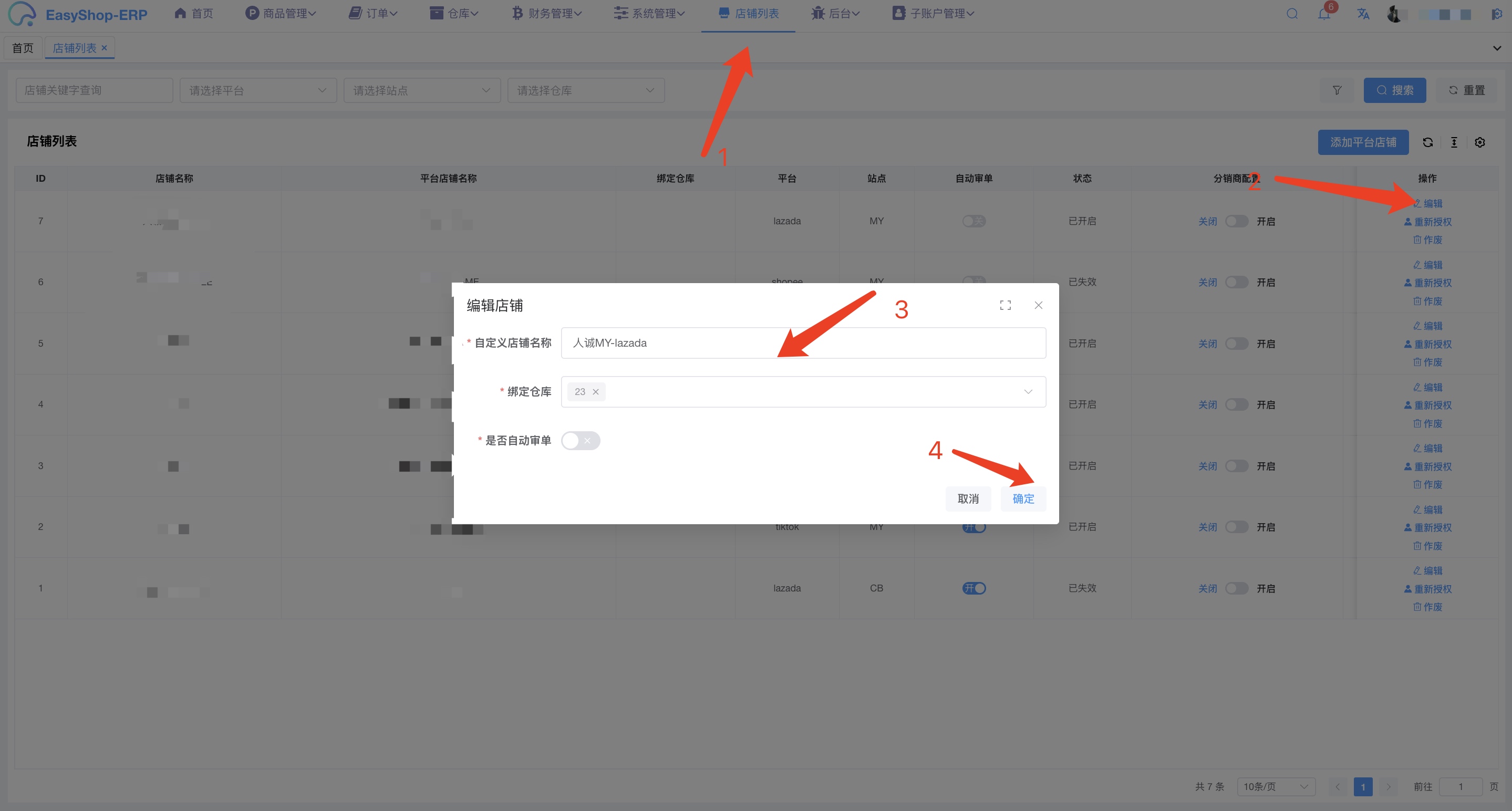Click the 添加平台店铺 button
This screenshot has width=1512, height=811.
pos(1362,142)
